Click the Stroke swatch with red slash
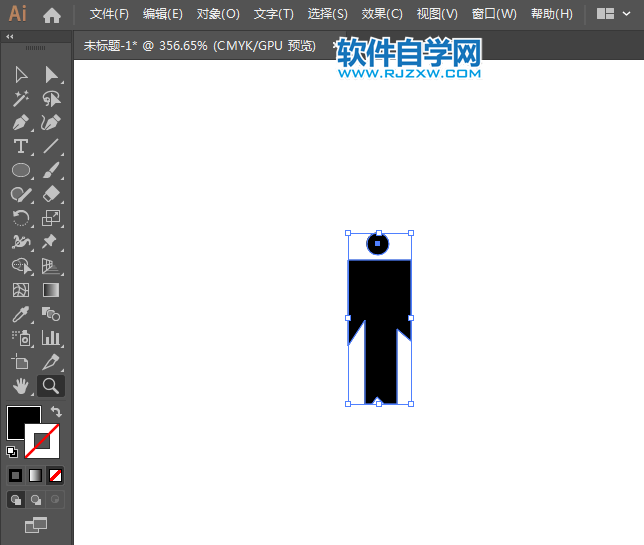 click(42, 441)
